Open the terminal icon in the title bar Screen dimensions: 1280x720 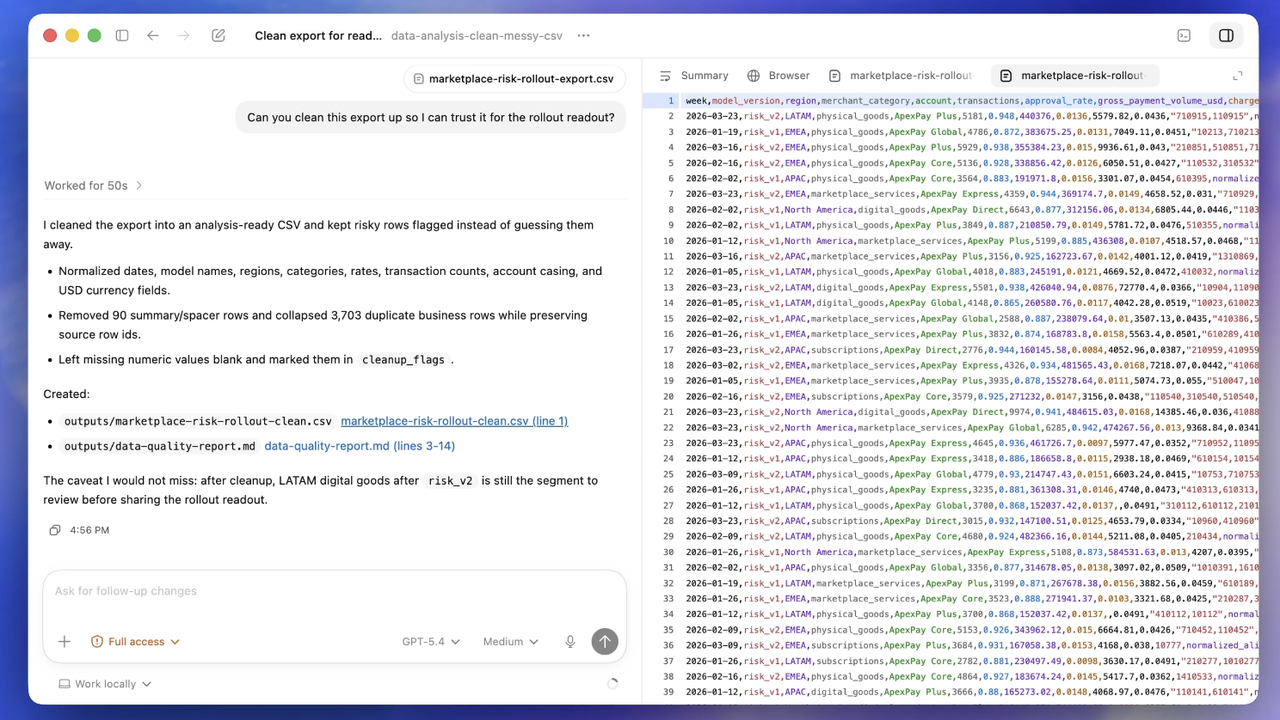click(x=1184, y=36)
